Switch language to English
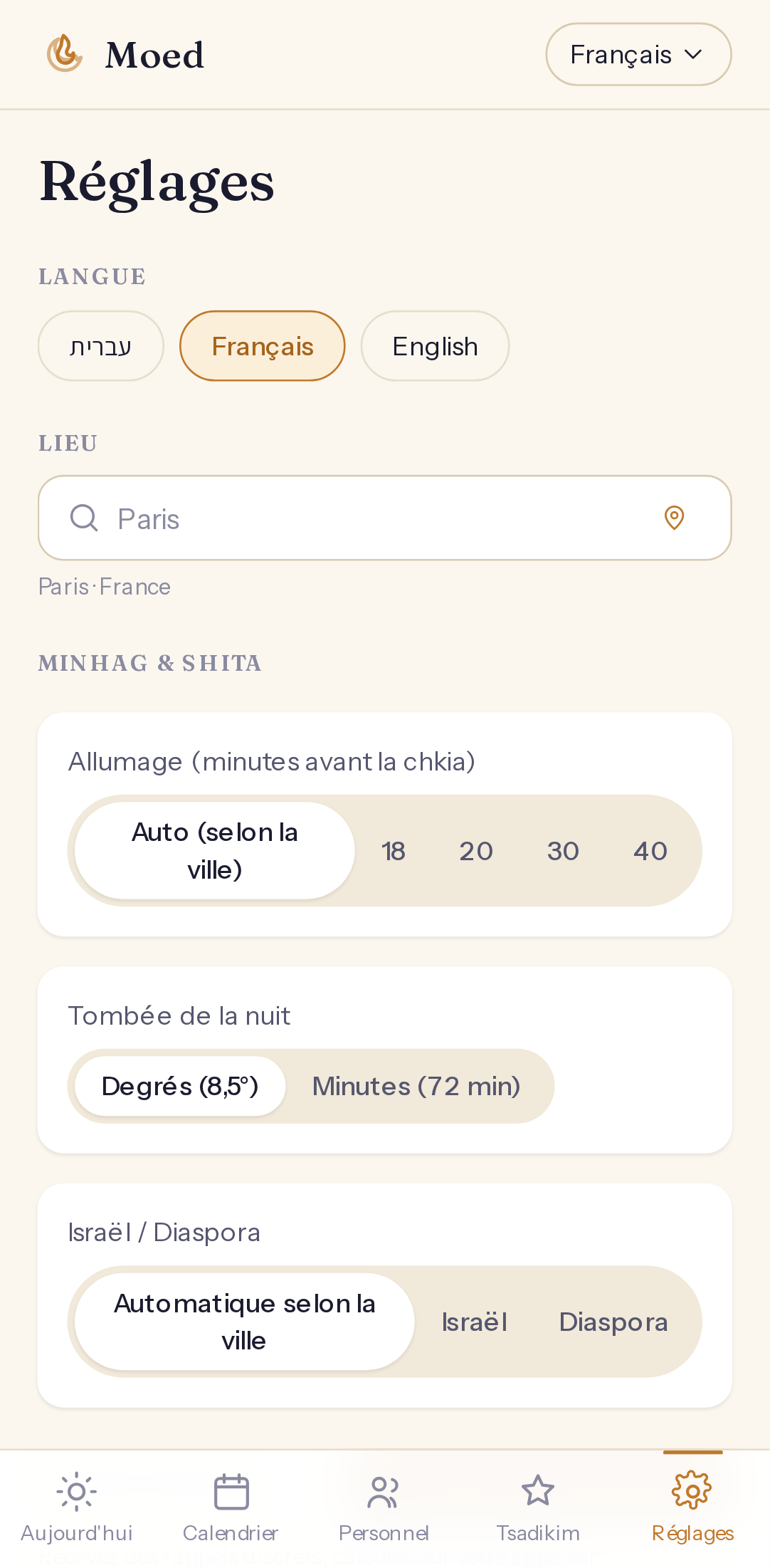Image resolution: width=770 pixels, height=1568 pixels. 435,346
